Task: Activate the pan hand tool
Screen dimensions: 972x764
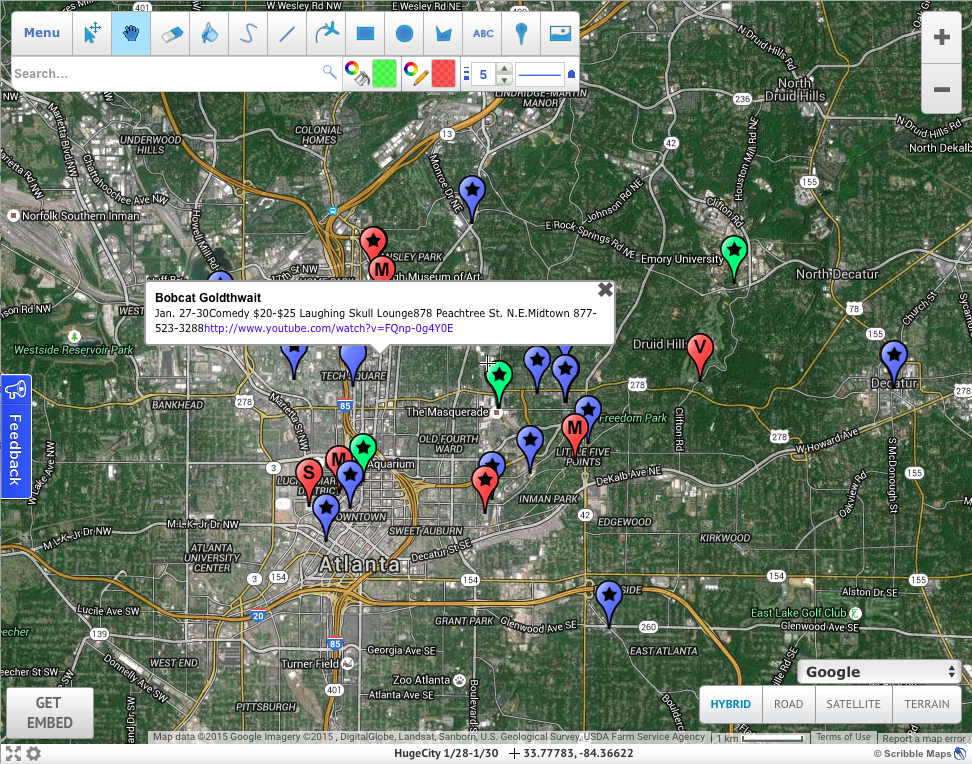Action: (x=131, y=33)
